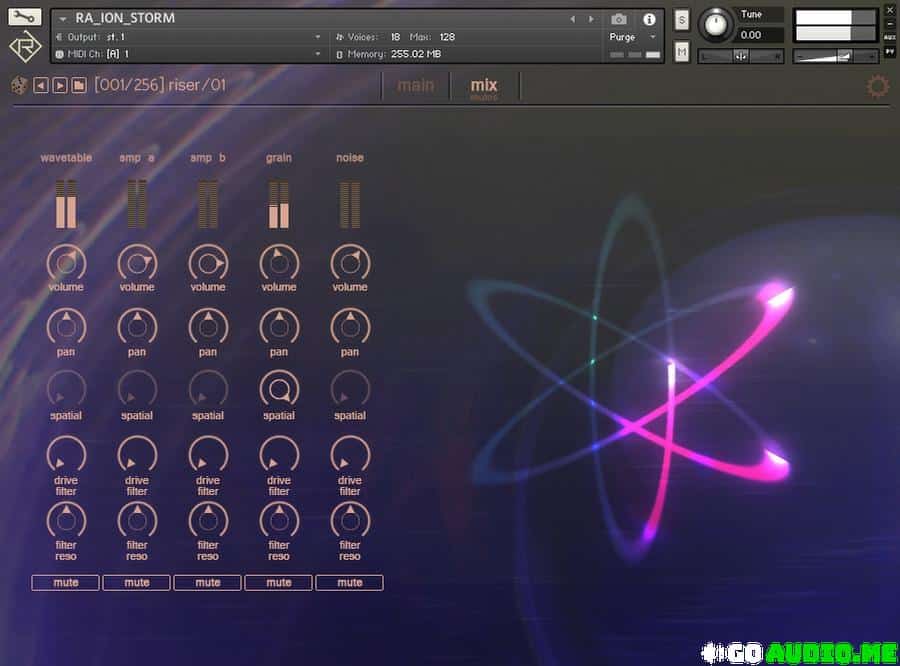Click the header pan slider

[740, 56]
